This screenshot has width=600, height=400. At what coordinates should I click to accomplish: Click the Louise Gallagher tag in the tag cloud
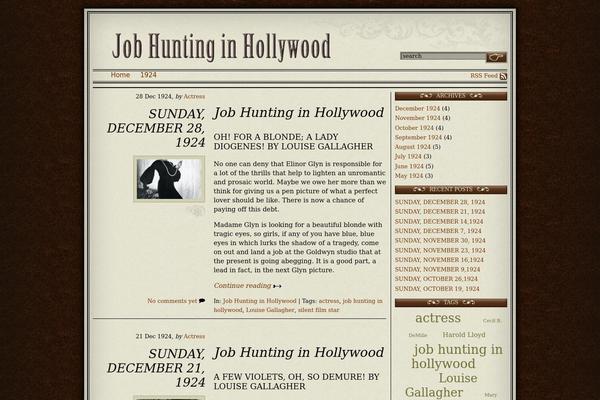point(441,385)
